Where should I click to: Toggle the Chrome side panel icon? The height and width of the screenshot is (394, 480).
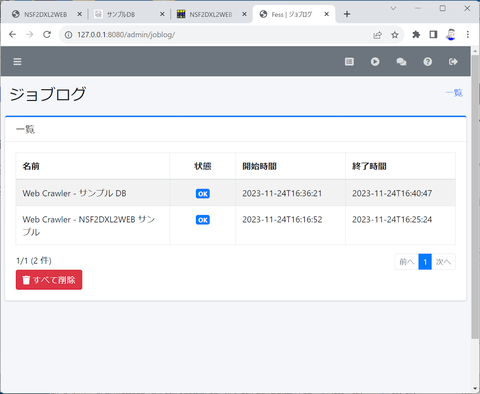point(433,34)
